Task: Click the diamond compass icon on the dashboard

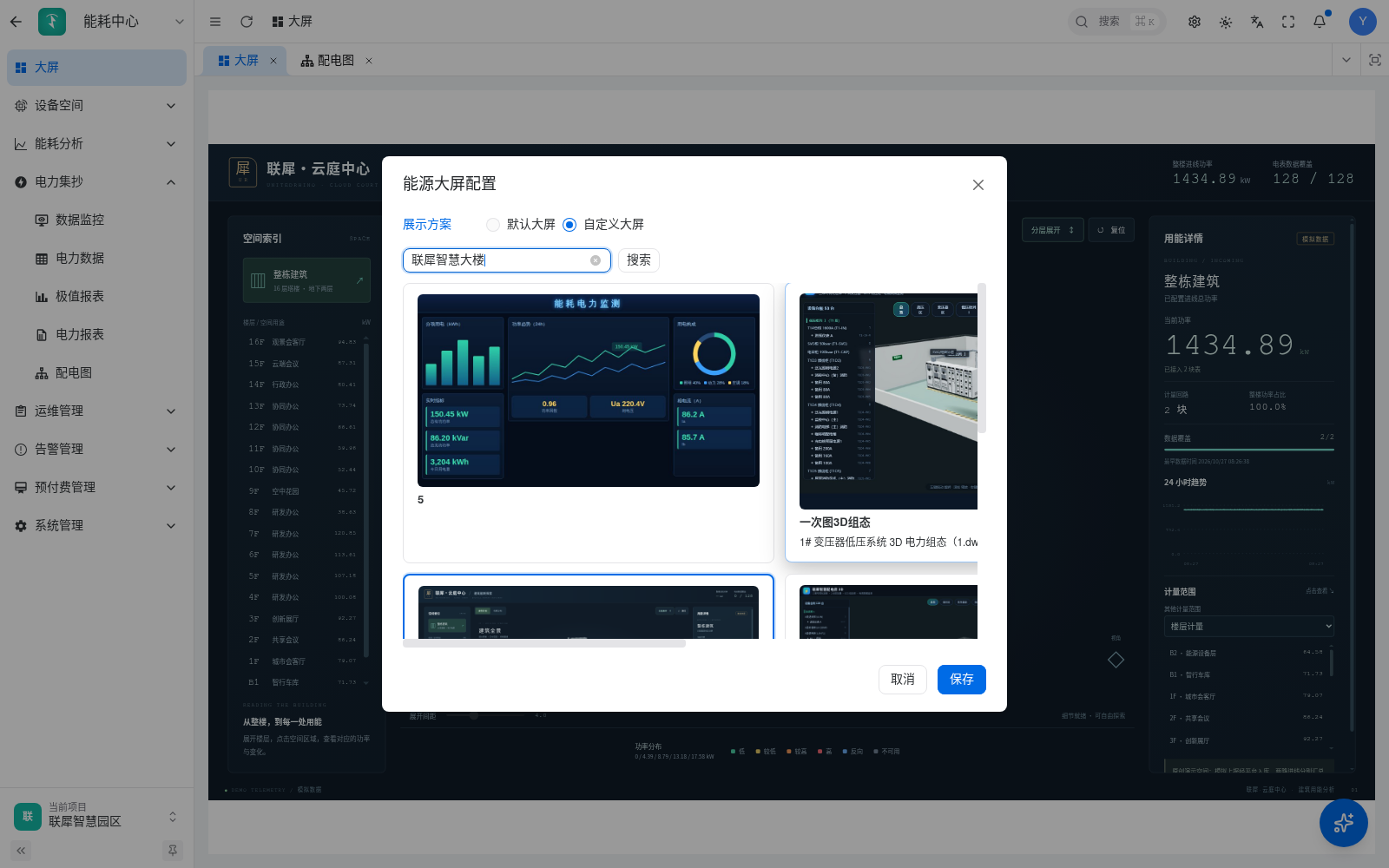Action: click(x=1116, y=660)
